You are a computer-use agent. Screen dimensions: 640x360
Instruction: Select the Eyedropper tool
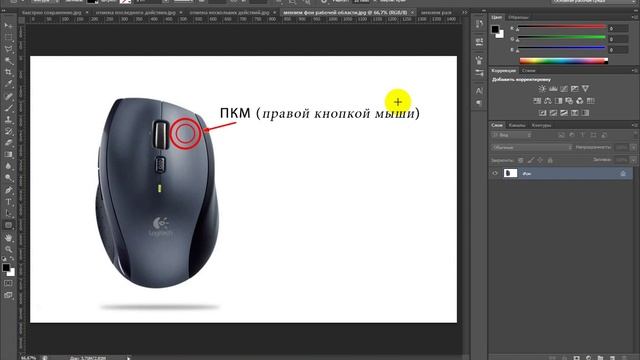[8, 84]
